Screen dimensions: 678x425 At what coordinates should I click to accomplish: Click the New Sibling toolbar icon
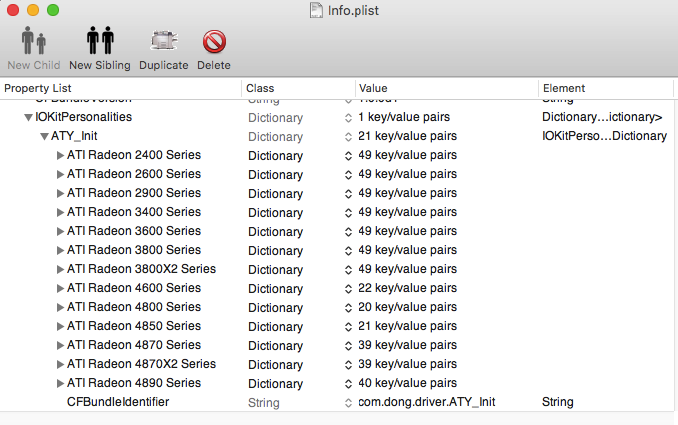[100, 40]
